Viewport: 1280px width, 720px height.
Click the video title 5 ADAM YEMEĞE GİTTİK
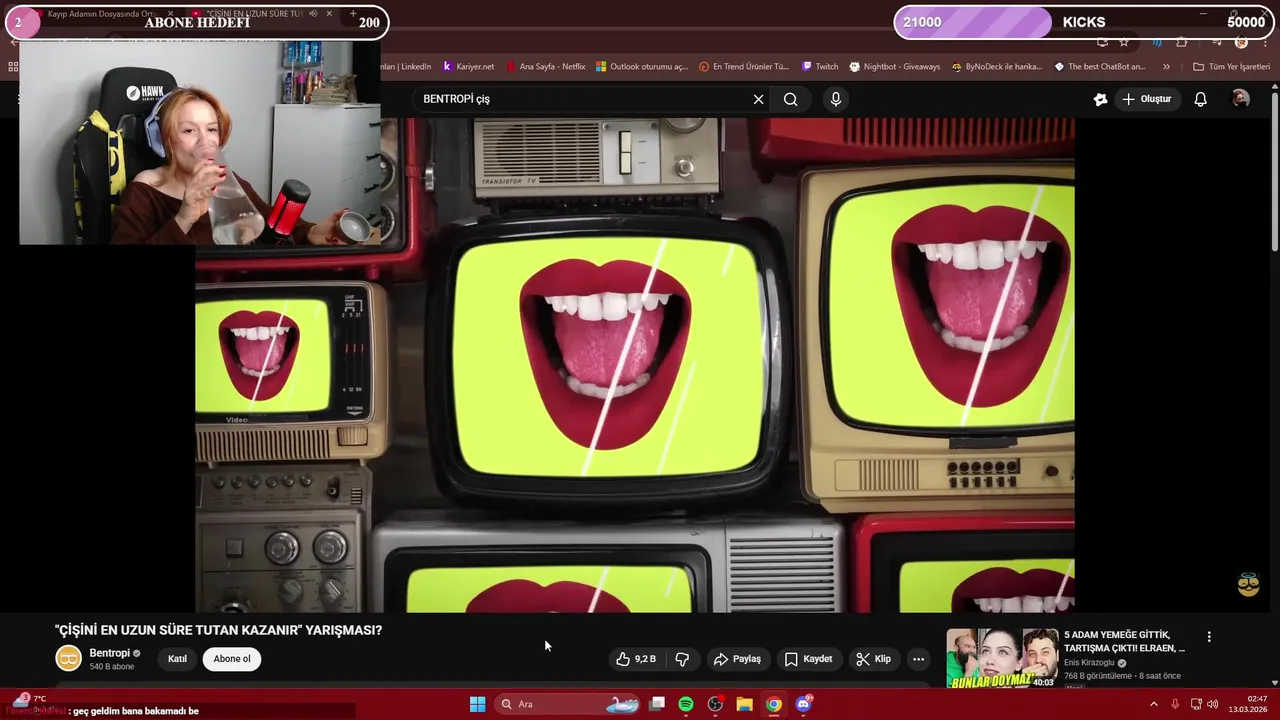pyautogui.click(x=1124, y=641)
